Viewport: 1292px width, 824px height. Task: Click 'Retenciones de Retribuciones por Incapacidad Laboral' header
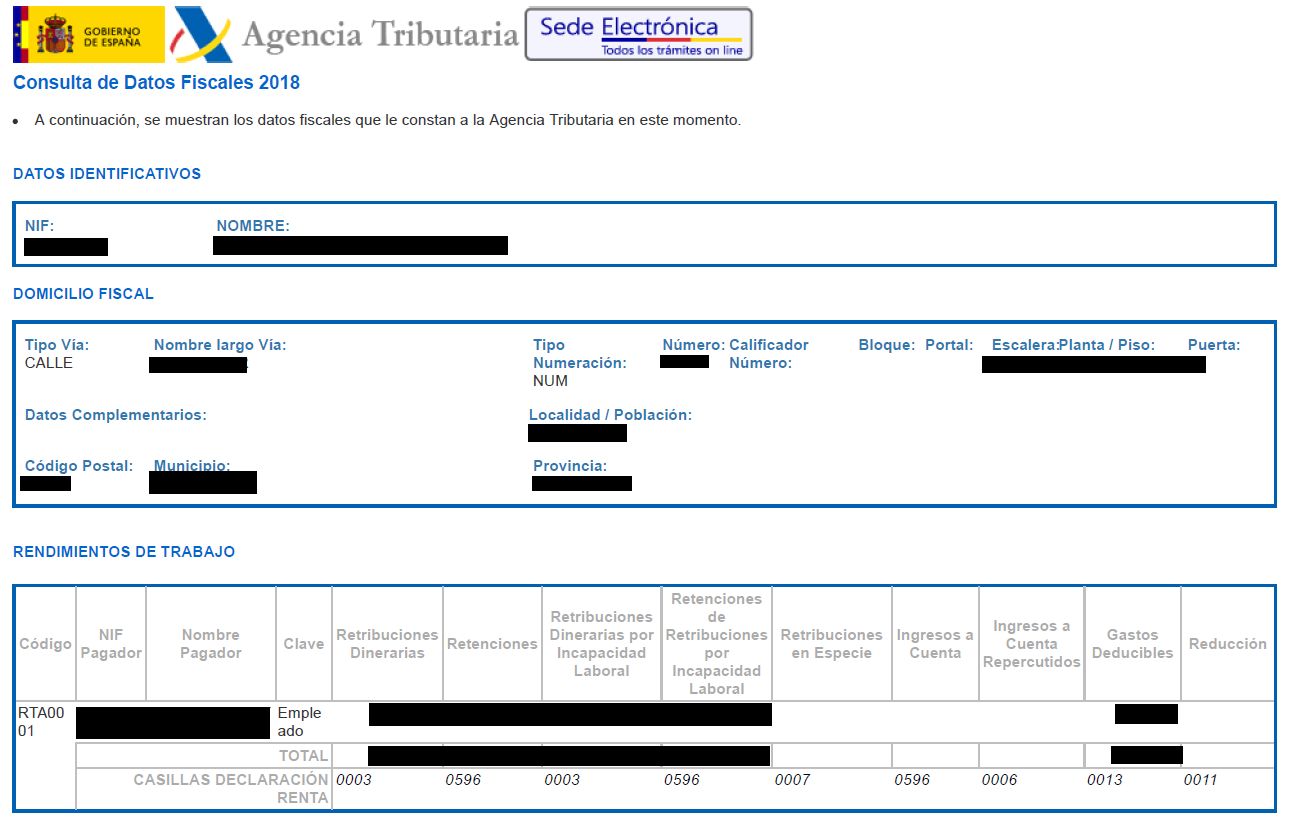point(717,644)
